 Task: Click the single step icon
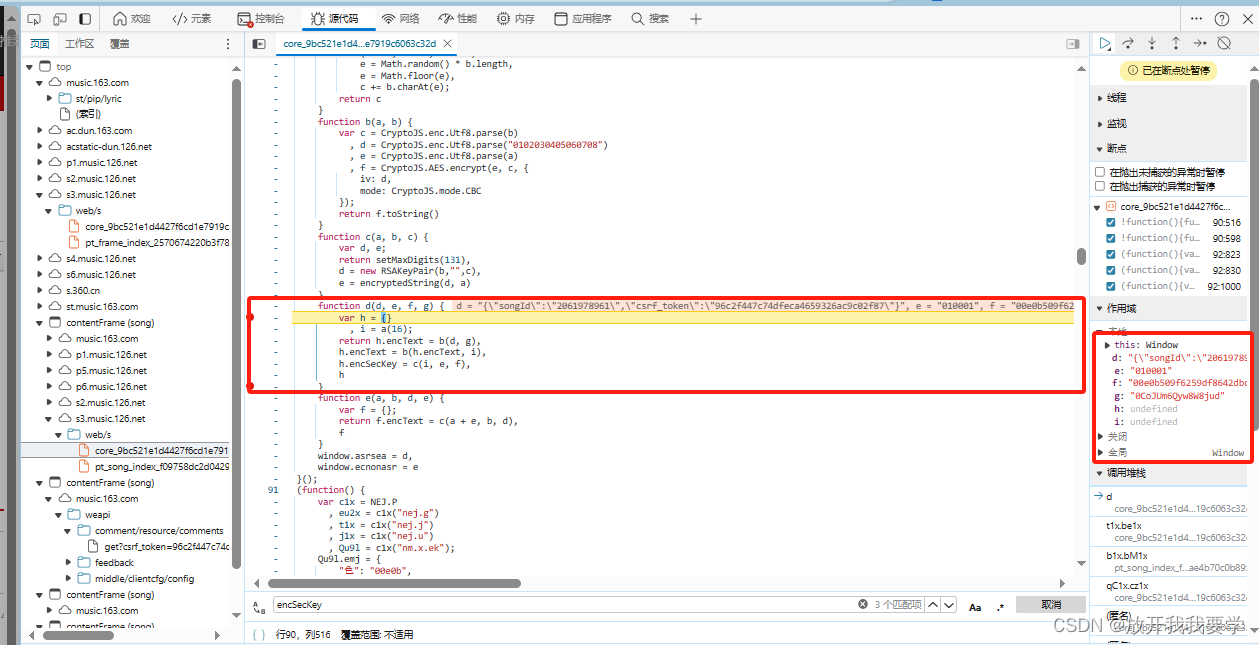[x=1199, y=43]
